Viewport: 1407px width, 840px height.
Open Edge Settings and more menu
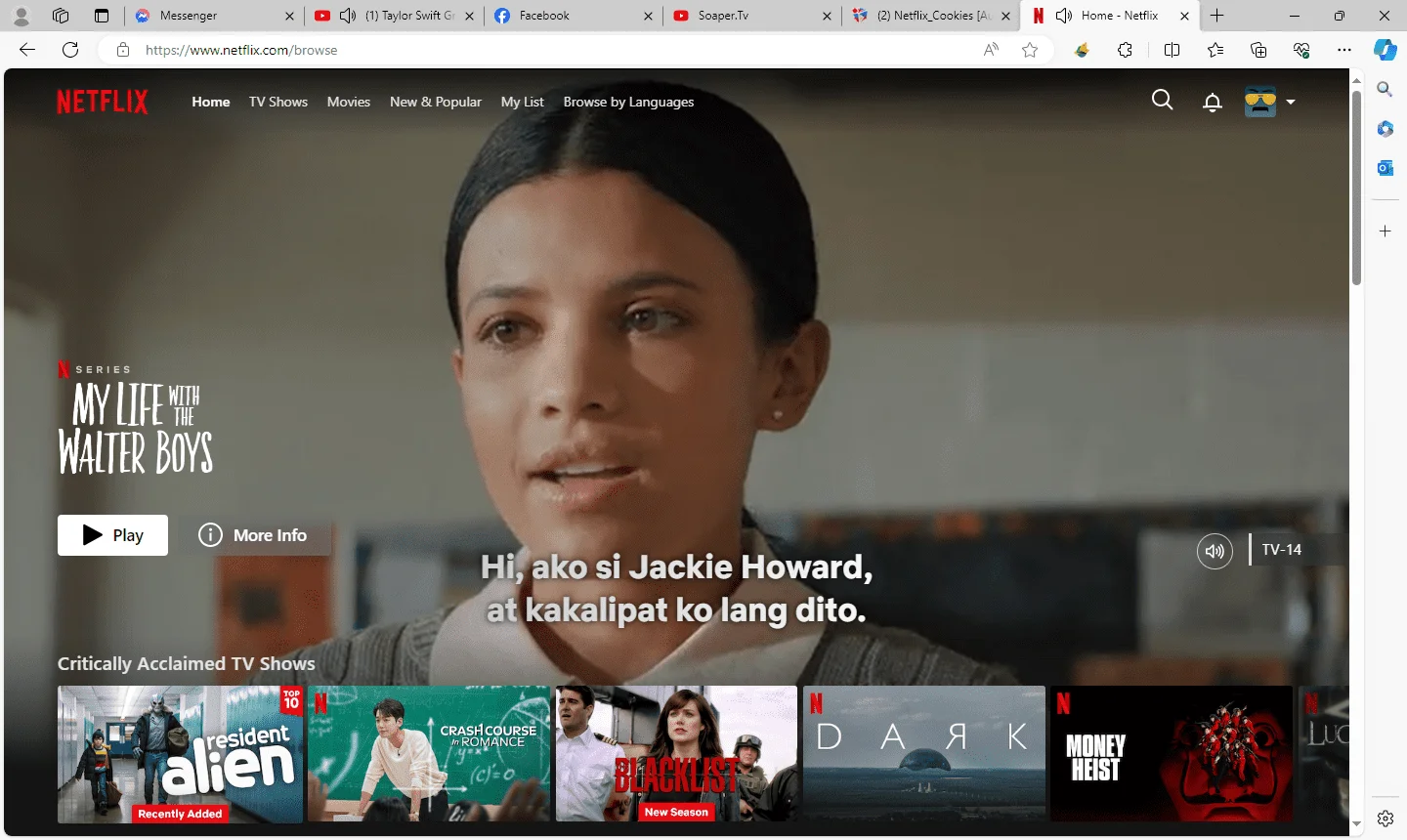(x=1344, y=50)
